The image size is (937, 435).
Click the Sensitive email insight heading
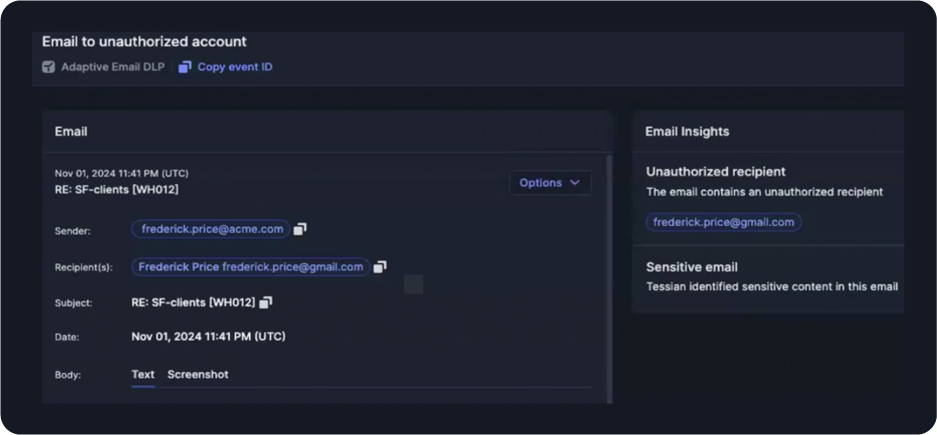(x=691, y=267)
